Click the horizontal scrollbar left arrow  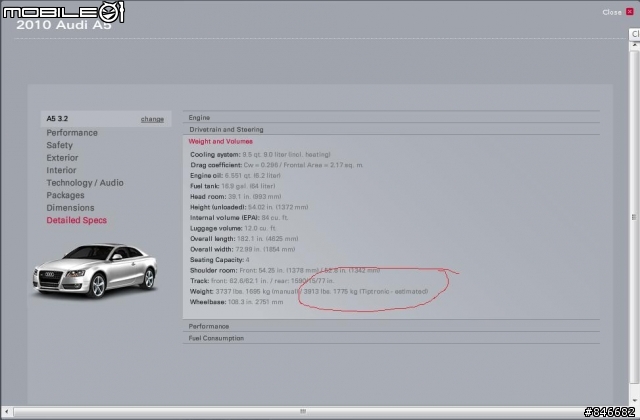[6, 411]
